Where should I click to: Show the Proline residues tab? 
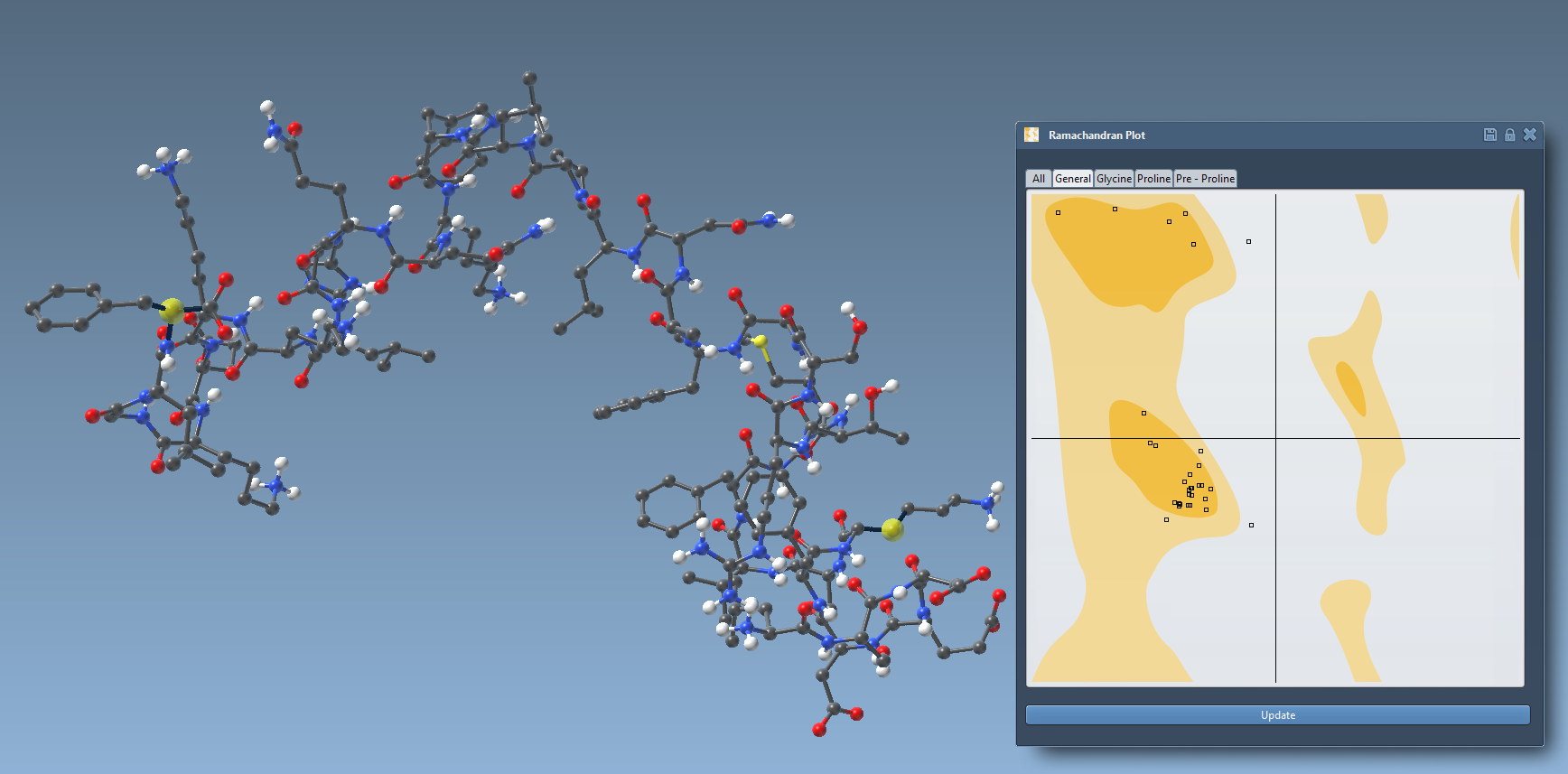[1153, 179]
